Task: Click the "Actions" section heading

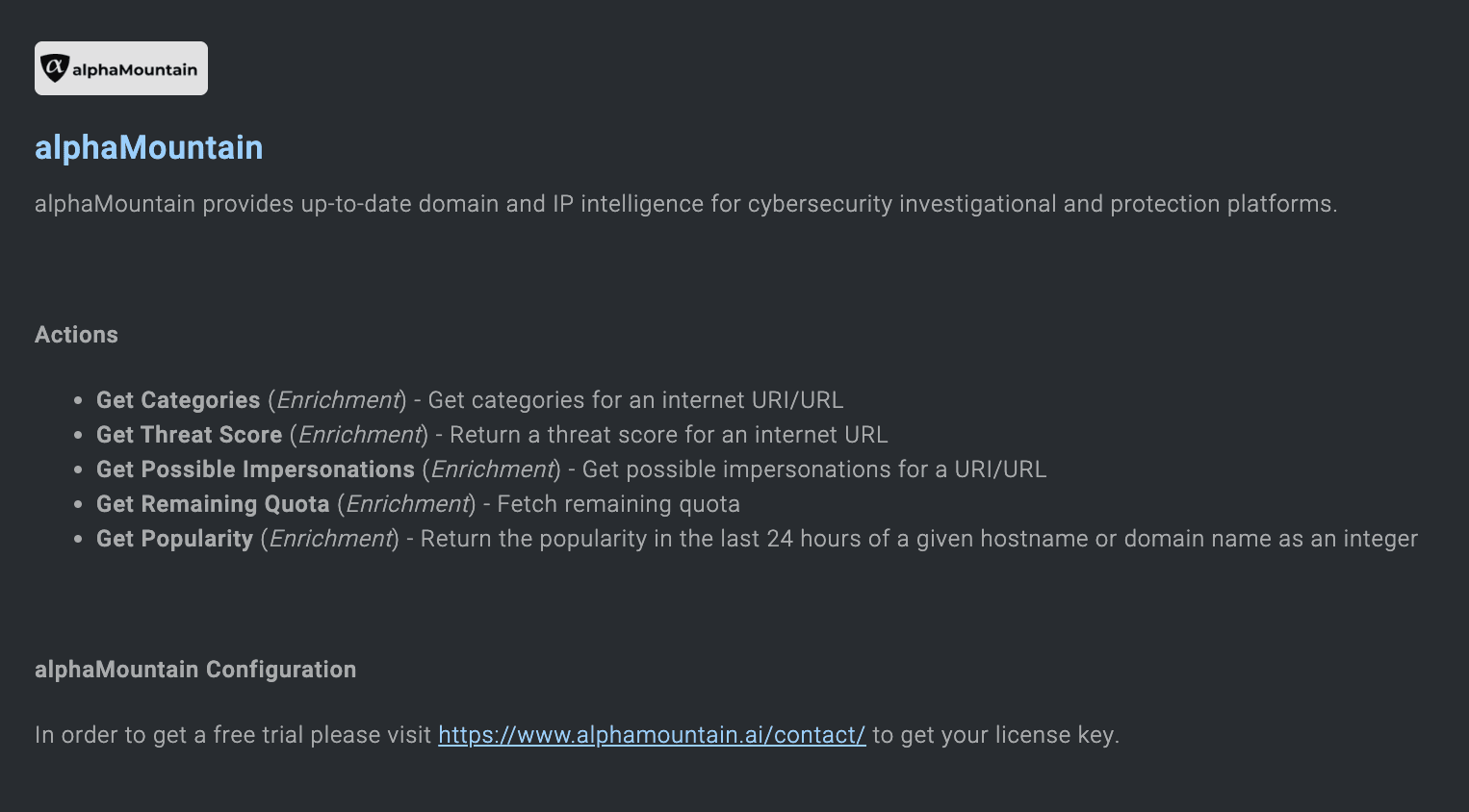Action: (76, 335)
